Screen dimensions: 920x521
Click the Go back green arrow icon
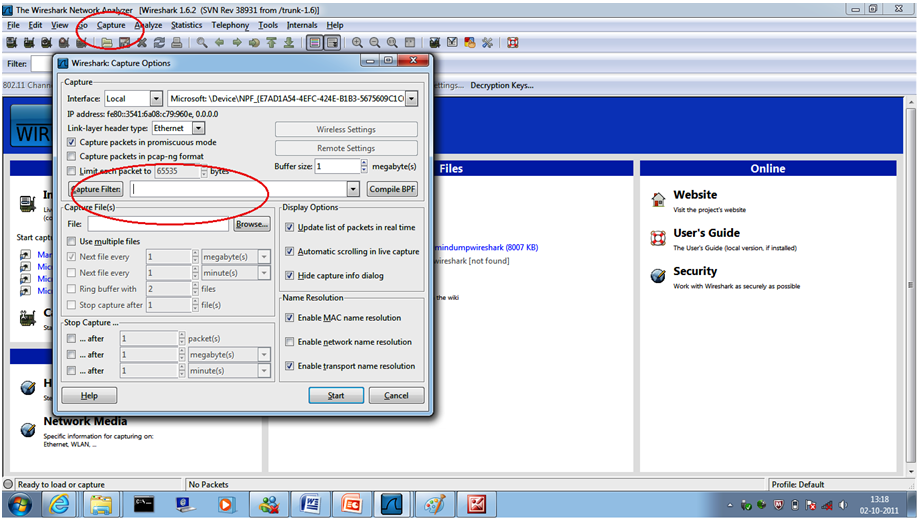point(219,43)
